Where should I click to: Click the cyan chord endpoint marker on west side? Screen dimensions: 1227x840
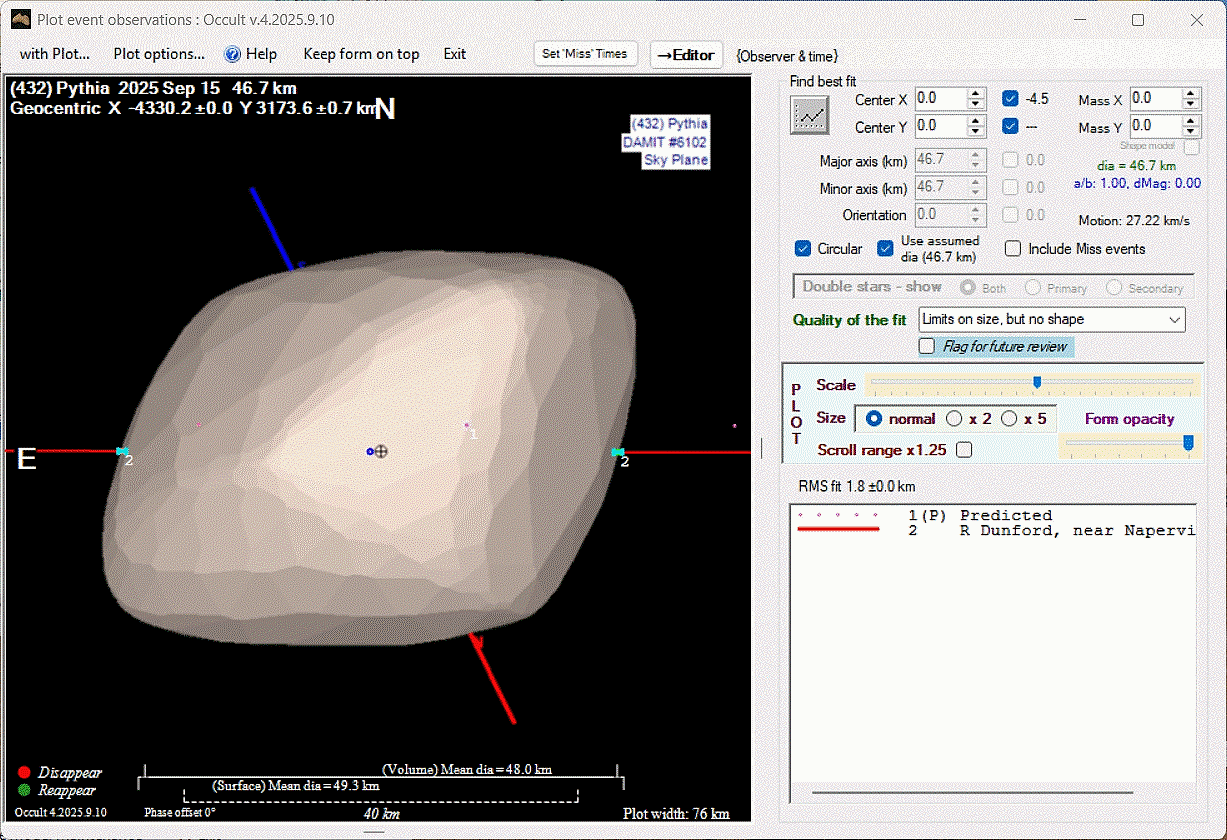(x=618, y=453)
